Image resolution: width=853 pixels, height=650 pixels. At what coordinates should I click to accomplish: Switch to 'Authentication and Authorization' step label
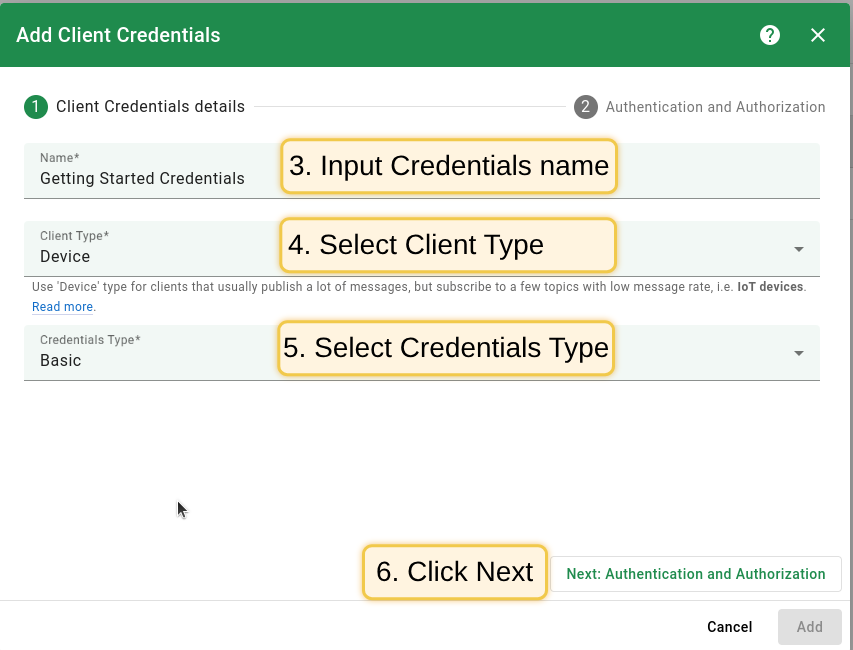715,107
